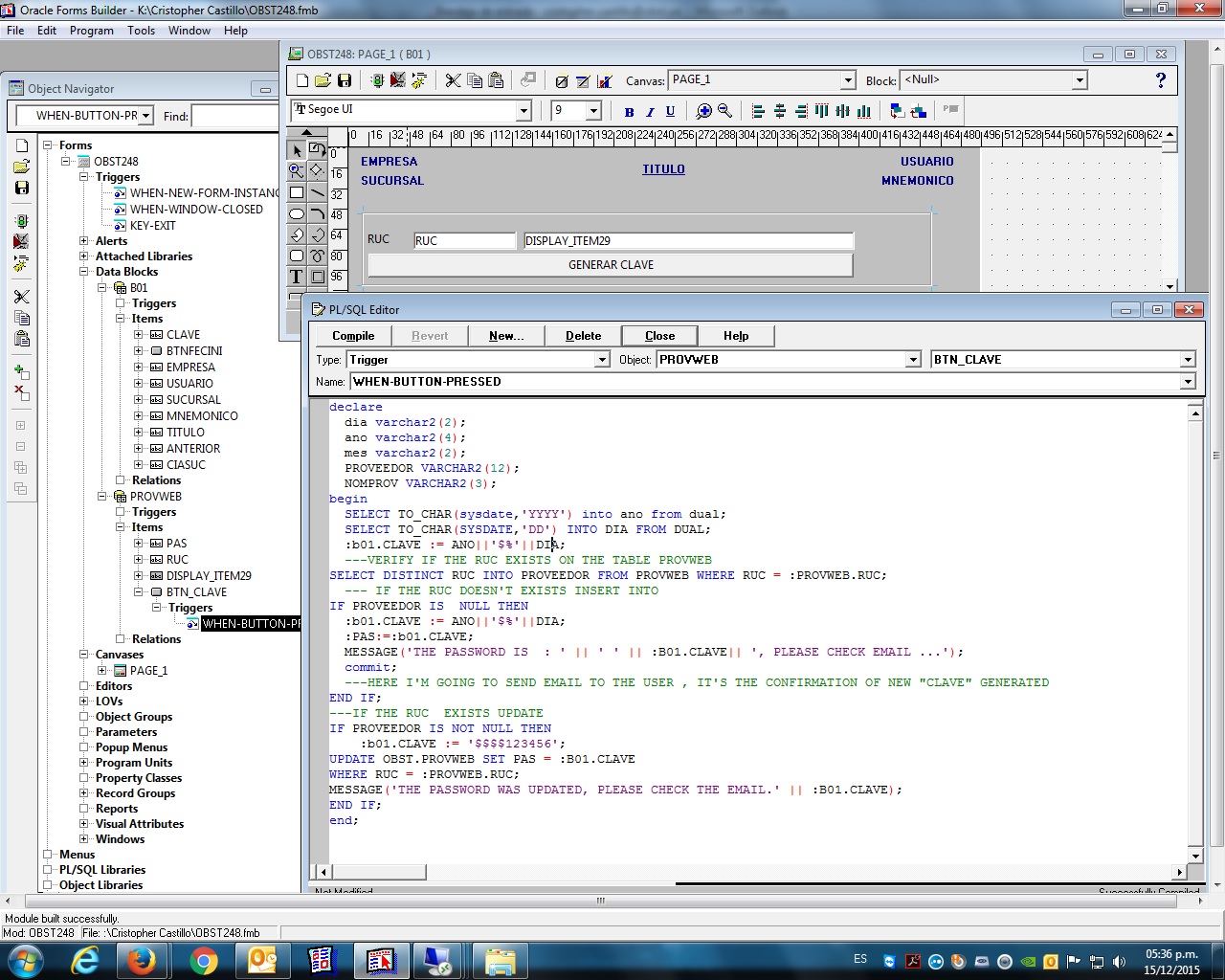This screenshot has width=1225, height=980.
Task: Select the Text tool in tool palette
Action: pyautogui.click(x=297, y=277)
